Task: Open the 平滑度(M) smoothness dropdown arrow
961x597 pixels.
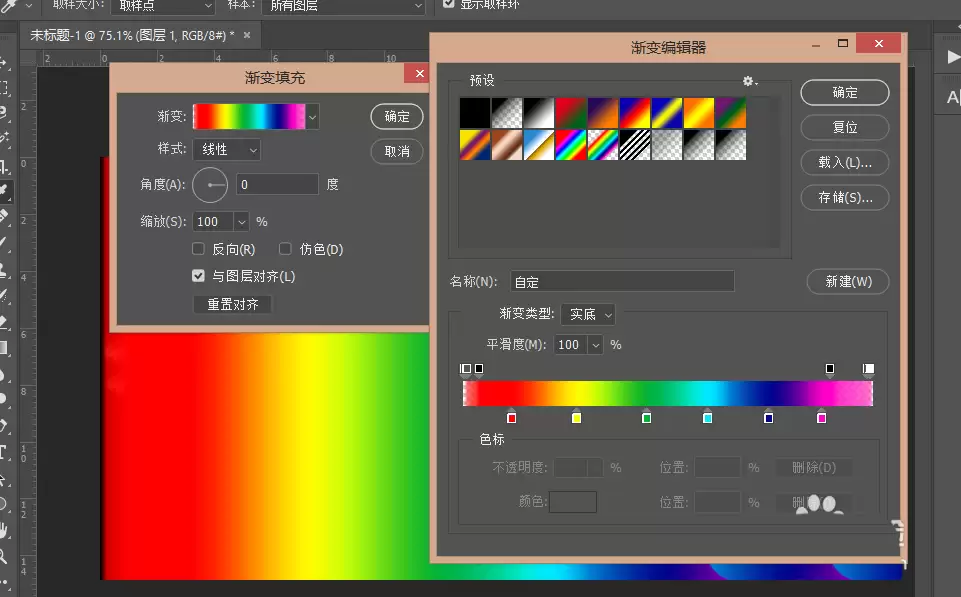Action: coord(596,345)
